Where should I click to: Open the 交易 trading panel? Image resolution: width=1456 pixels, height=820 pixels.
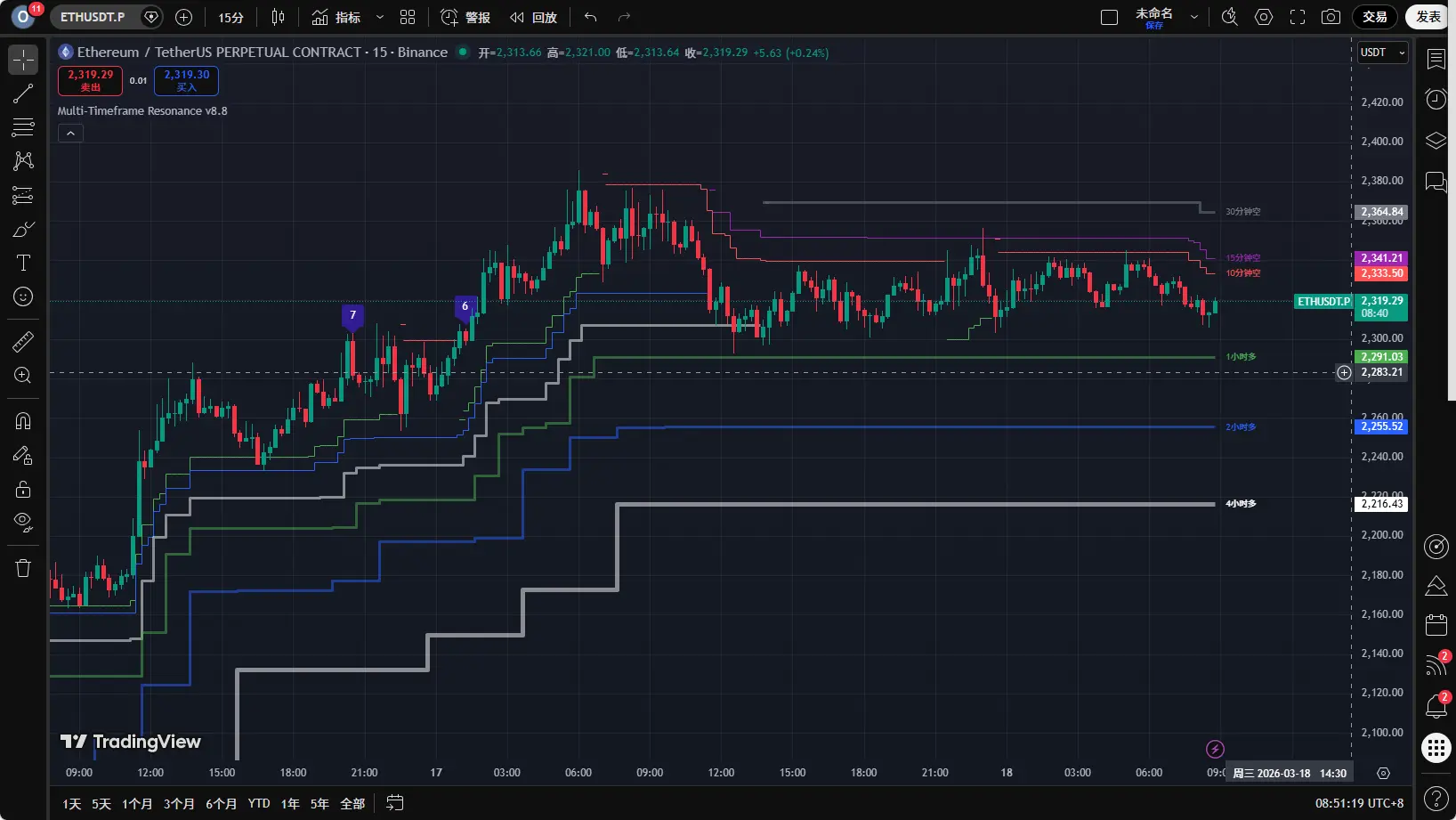[1375, 17]
